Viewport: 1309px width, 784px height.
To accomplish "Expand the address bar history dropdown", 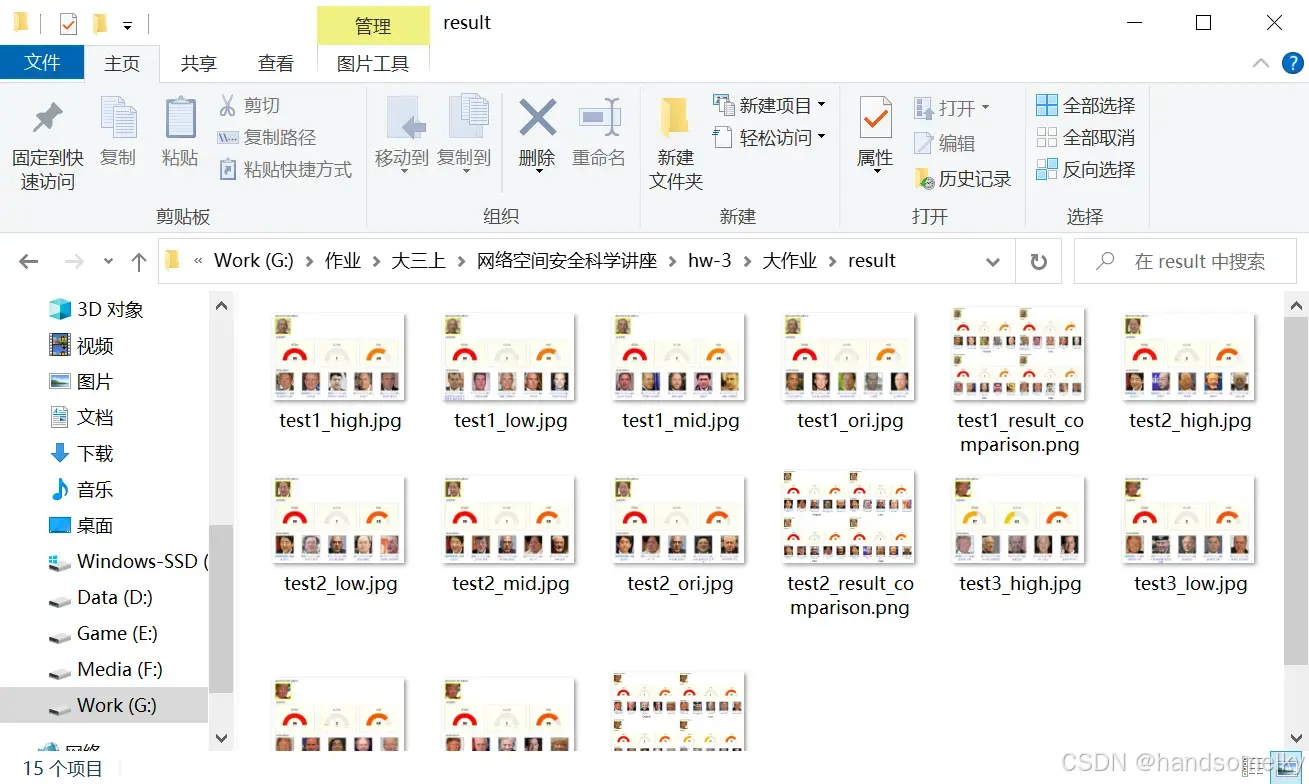I will [x=993, y=261].
